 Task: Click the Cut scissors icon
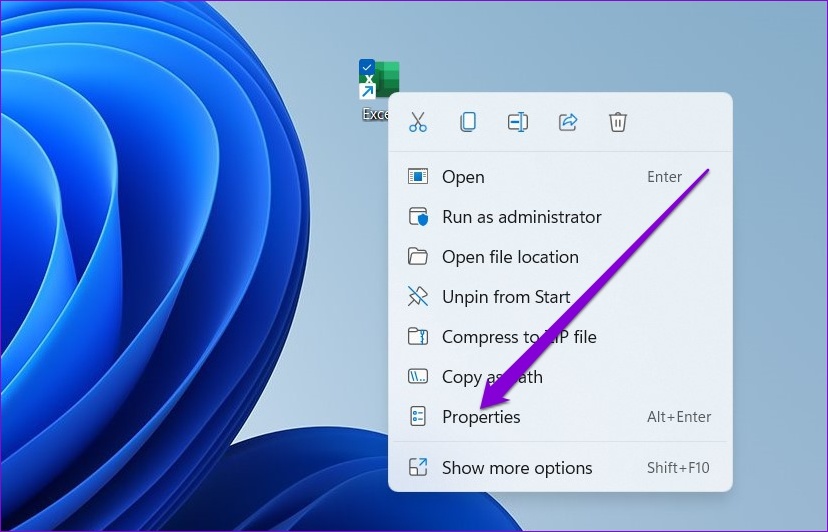[418, 122]
